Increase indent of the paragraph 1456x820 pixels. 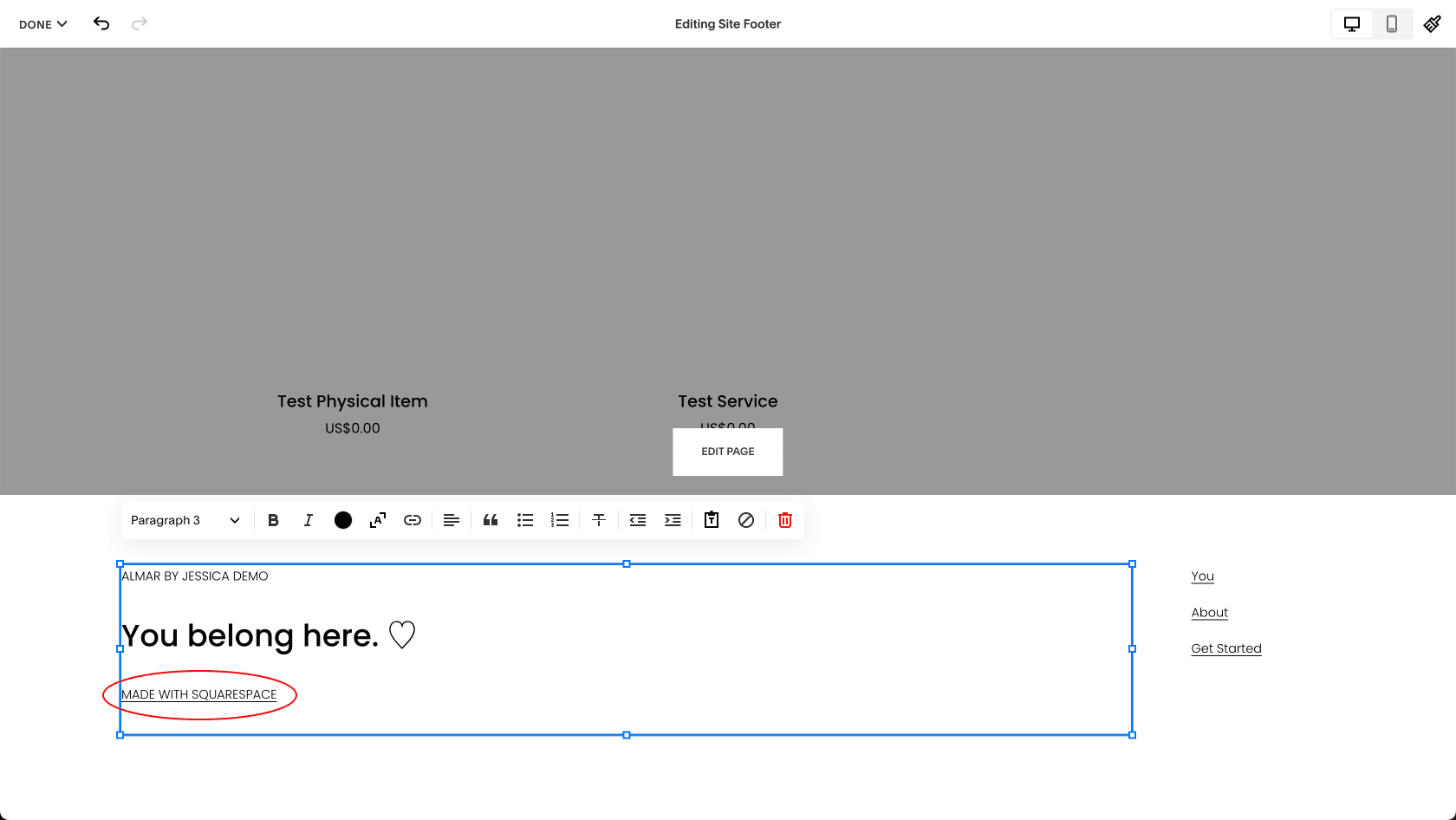(x=673, y=520)
